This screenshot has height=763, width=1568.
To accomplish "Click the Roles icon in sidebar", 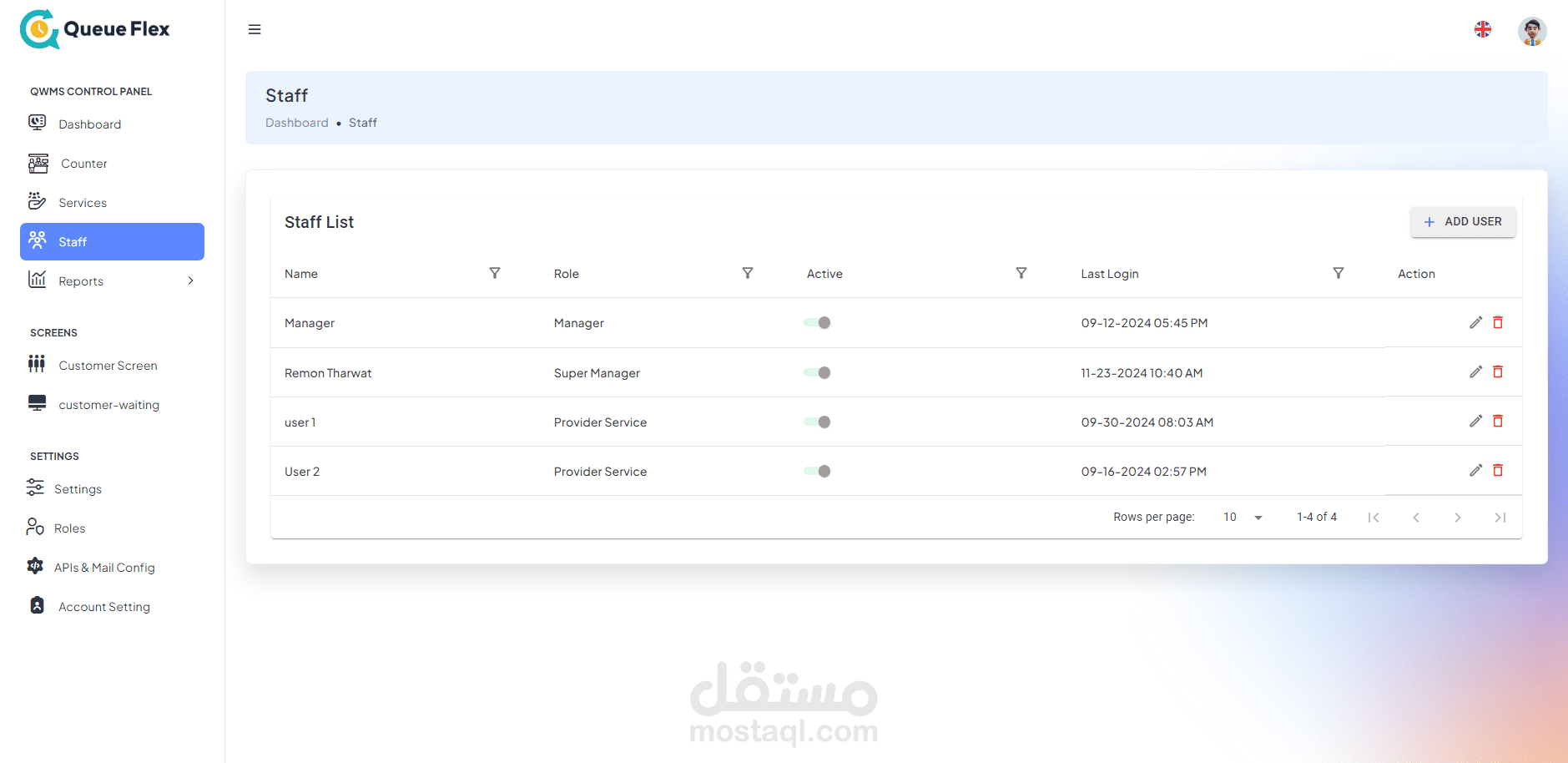I will pyautogui.click(x=35, y=527).
